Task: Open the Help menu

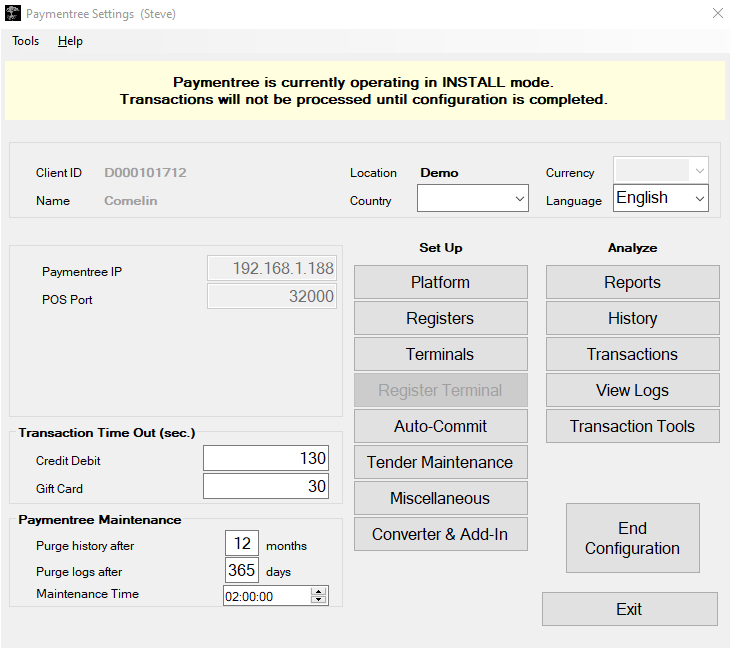Action: pos(70,41)
